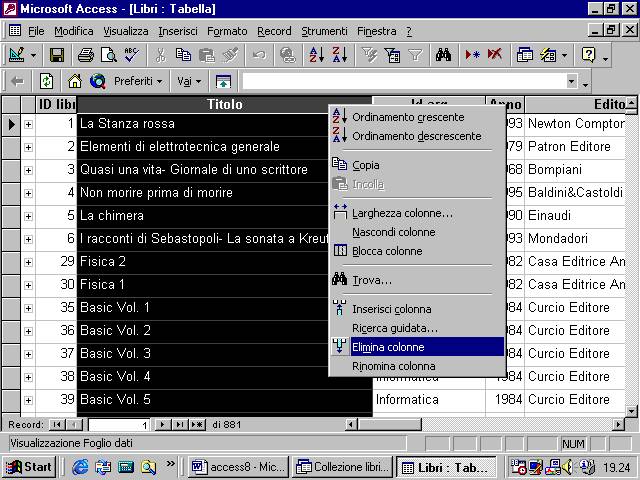The width and height of the screenshot is (640, 480).
Task: Click the Filter By Form icon
Action: pyautogui.click(x=392, y=55)
